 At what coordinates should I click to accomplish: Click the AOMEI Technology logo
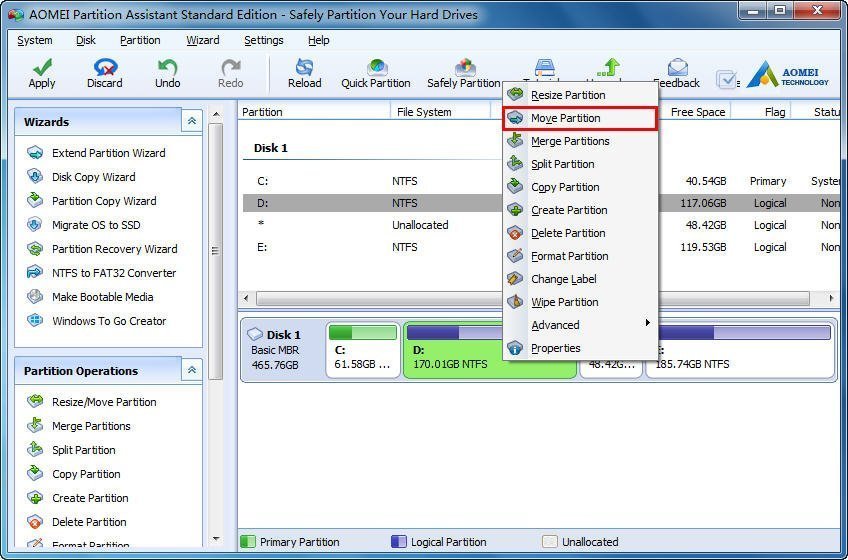click(x=787, y=75)
